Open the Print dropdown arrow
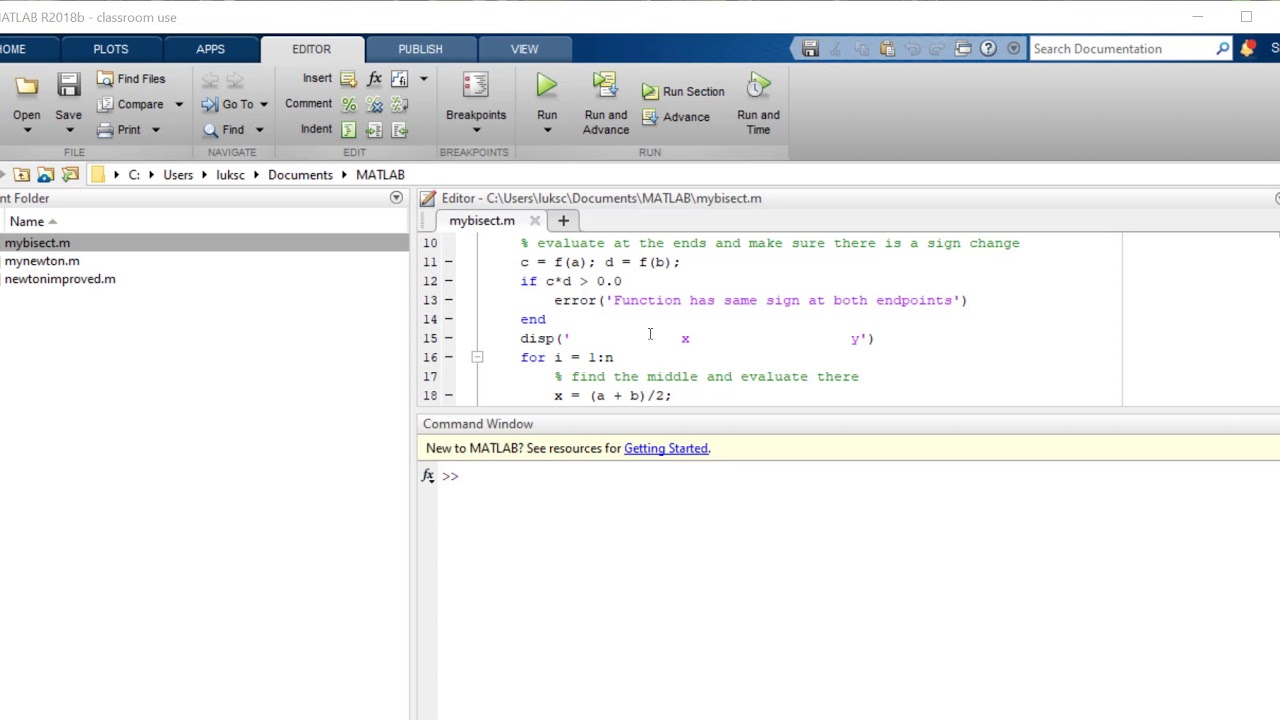 click(x=156, y=130)
